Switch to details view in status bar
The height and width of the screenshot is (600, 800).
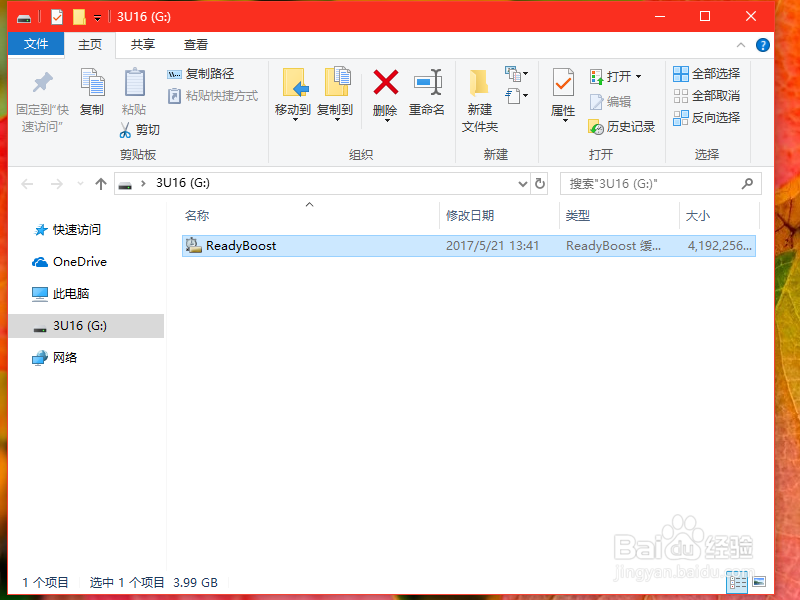[738, 582]
